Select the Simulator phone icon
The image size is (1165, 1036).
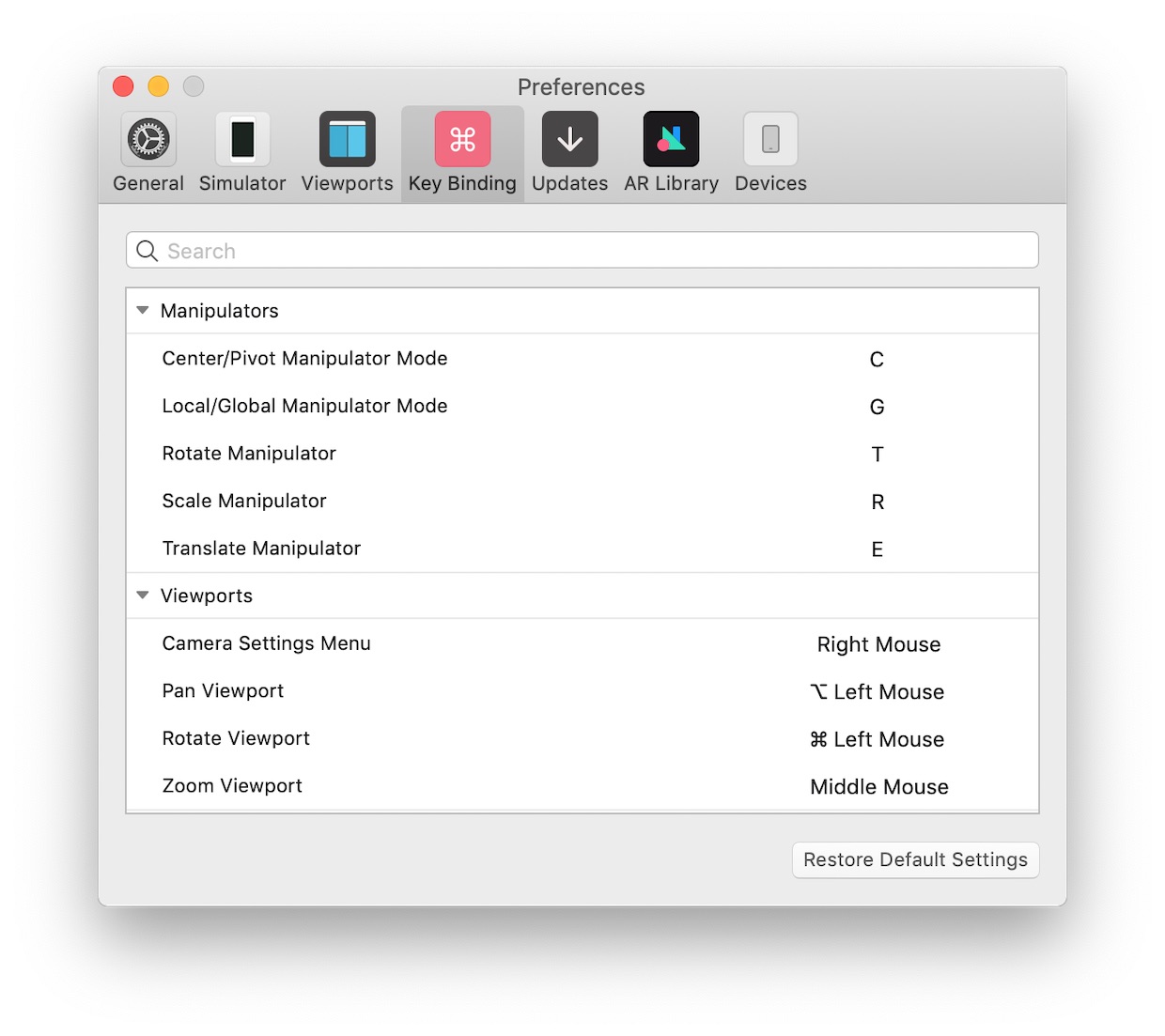coord(242,140)
